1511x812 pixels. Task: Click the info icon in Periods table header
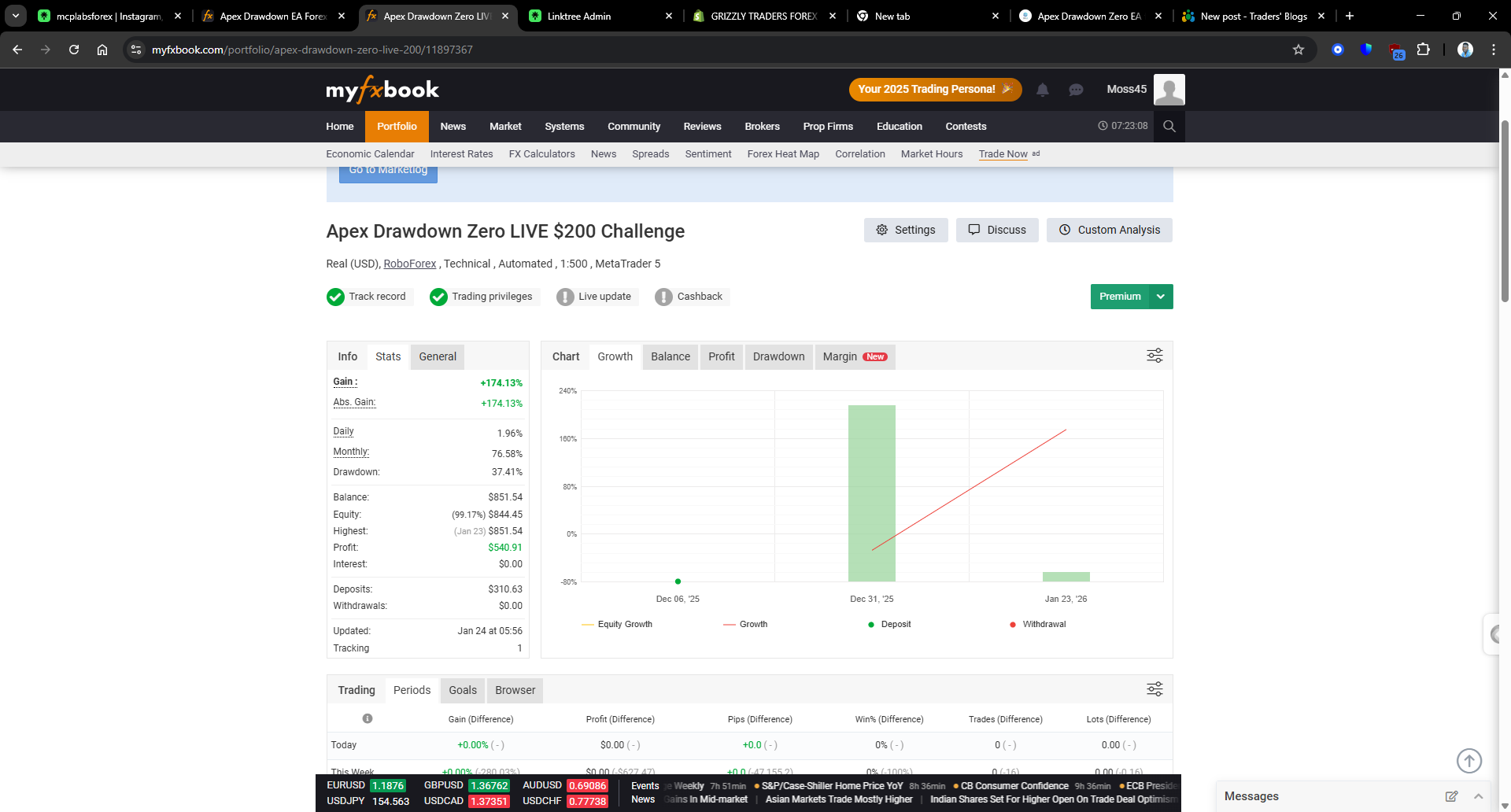click(x=368, y=718)
